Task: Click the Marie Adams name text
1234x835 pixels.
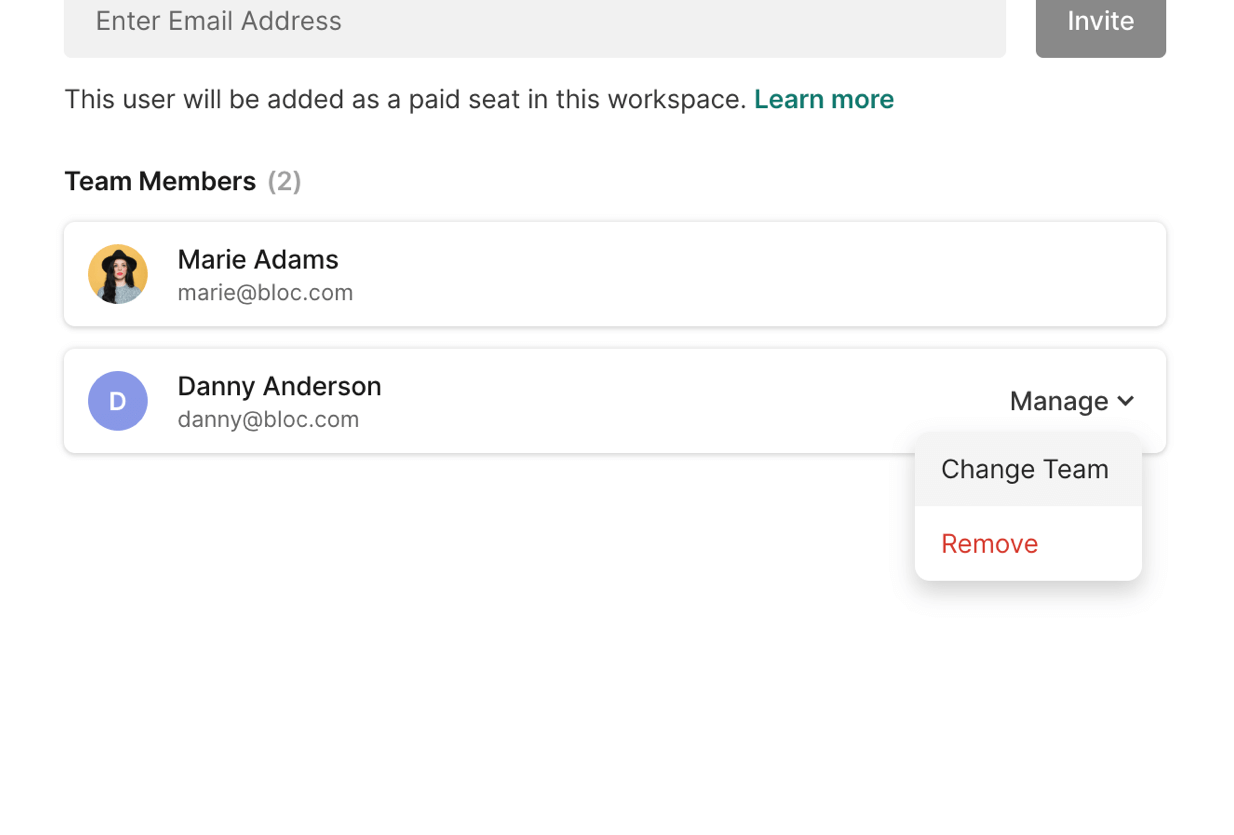Action: (258, 259)
